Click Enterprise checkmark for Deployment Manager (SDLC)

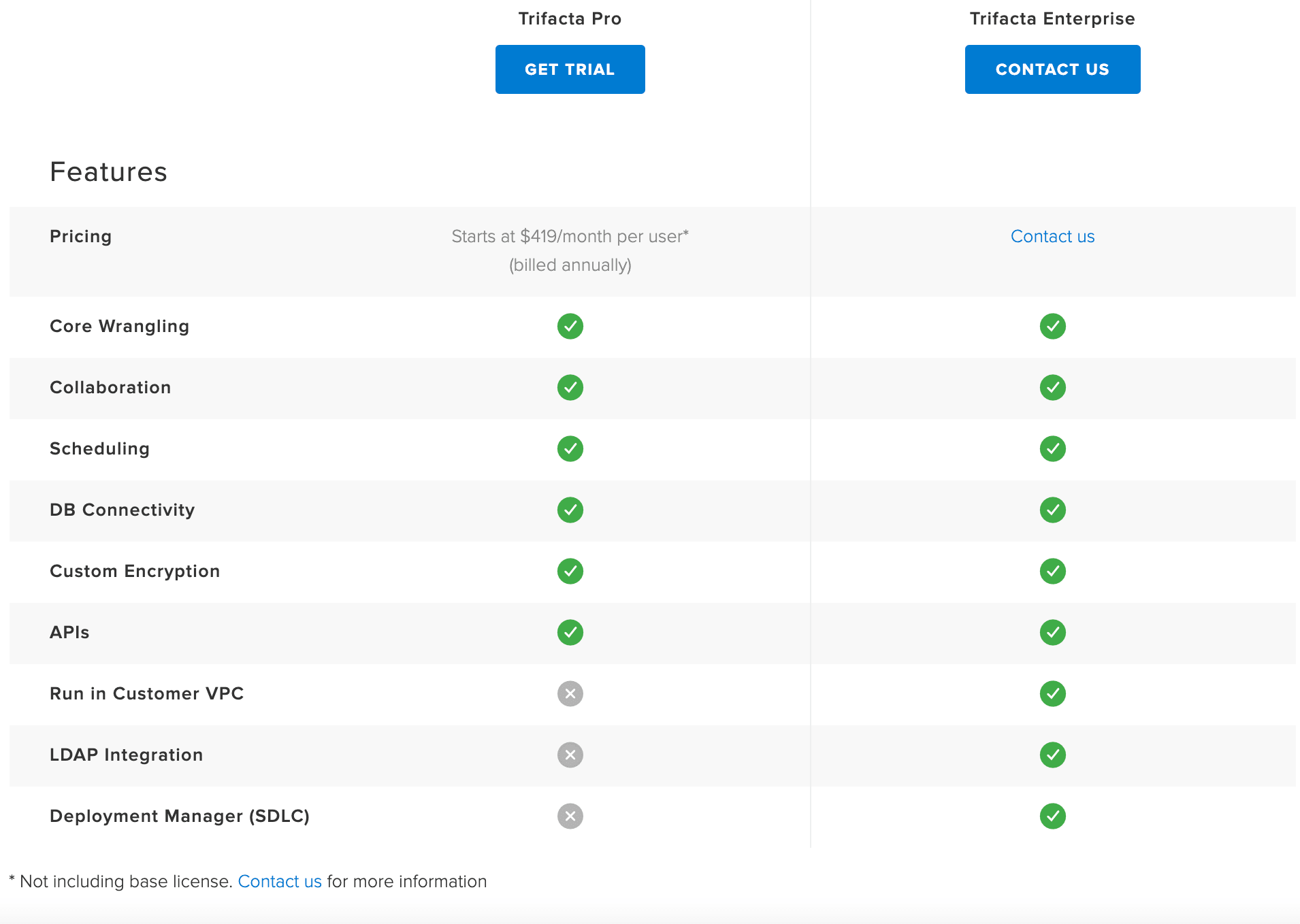pos(1052,816)
